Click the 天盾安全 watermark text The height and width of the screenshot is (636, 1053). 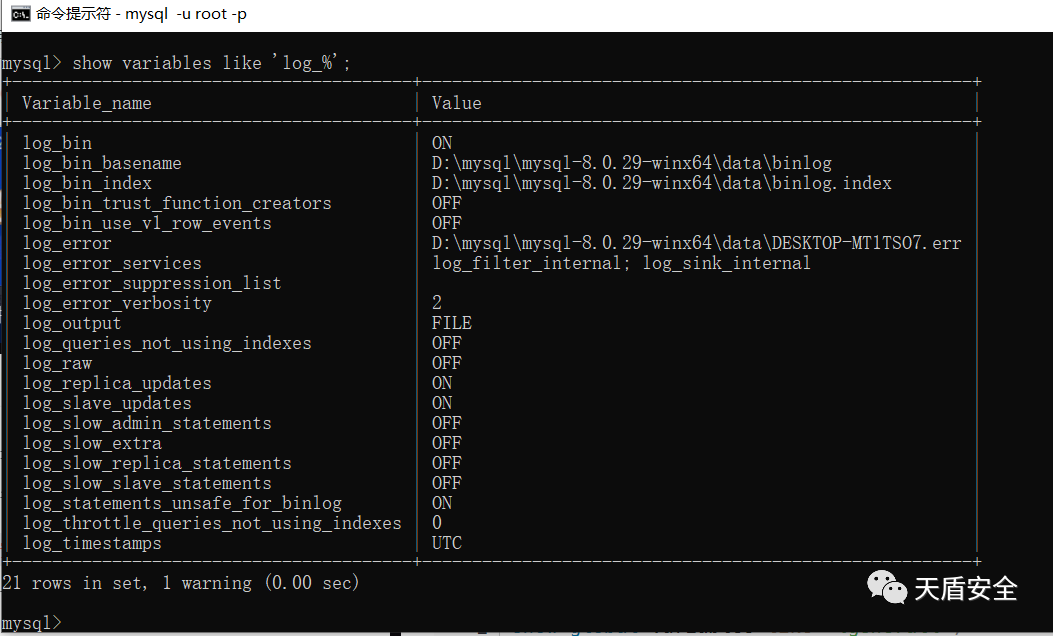coord(965,588)
